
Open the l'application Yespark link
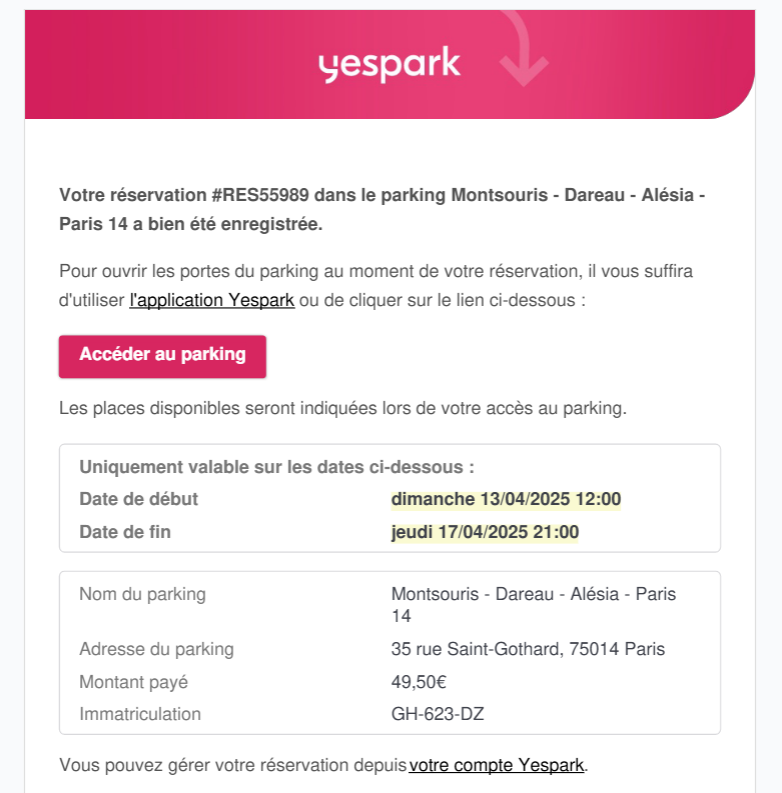(x=212, y=300)
